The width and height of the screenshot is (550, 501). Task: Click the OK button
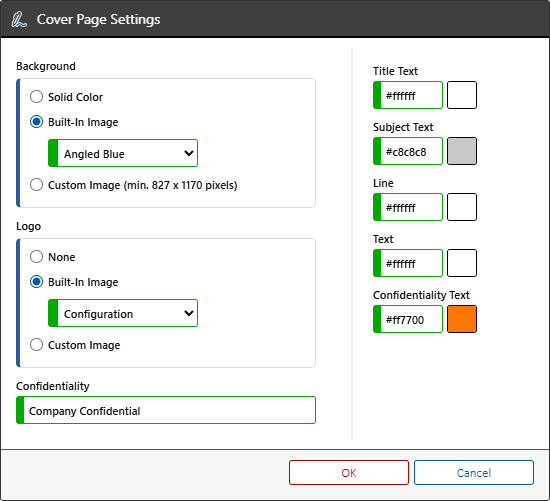click(349, 473)
